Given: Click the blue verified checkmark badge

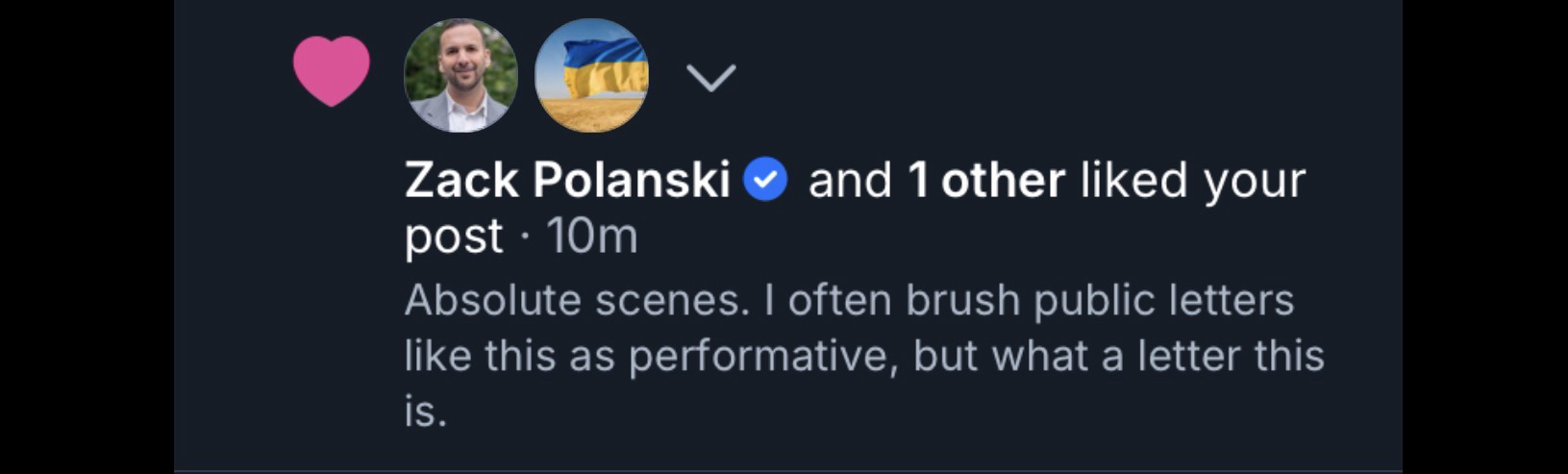Looking at the screenshot, I should point(766,181).
